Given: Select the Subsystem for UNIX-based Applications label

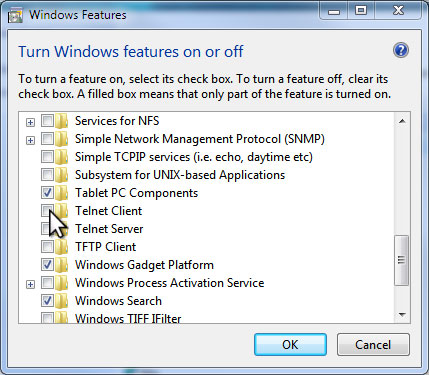Looking at the screenshot, I should pyautogui.click(x=180, y=175).
